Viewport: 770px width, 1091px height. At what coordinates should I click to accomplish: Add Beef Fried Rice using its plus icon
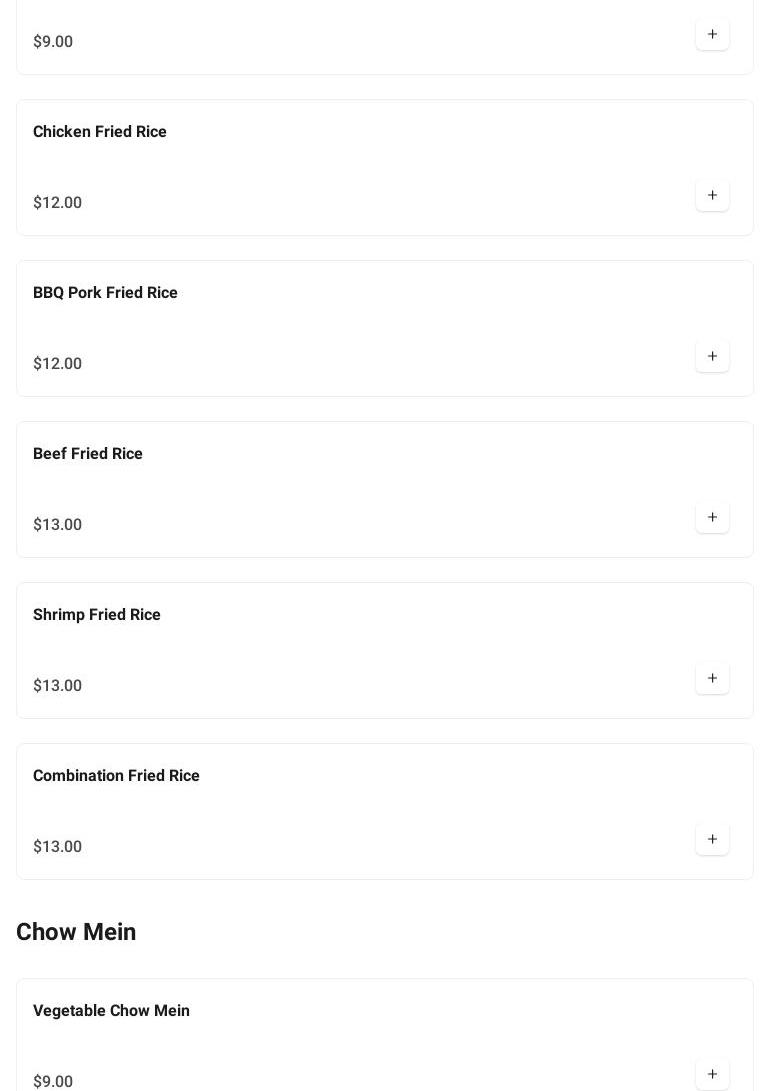pyautogui.click(x=712, y=517)
